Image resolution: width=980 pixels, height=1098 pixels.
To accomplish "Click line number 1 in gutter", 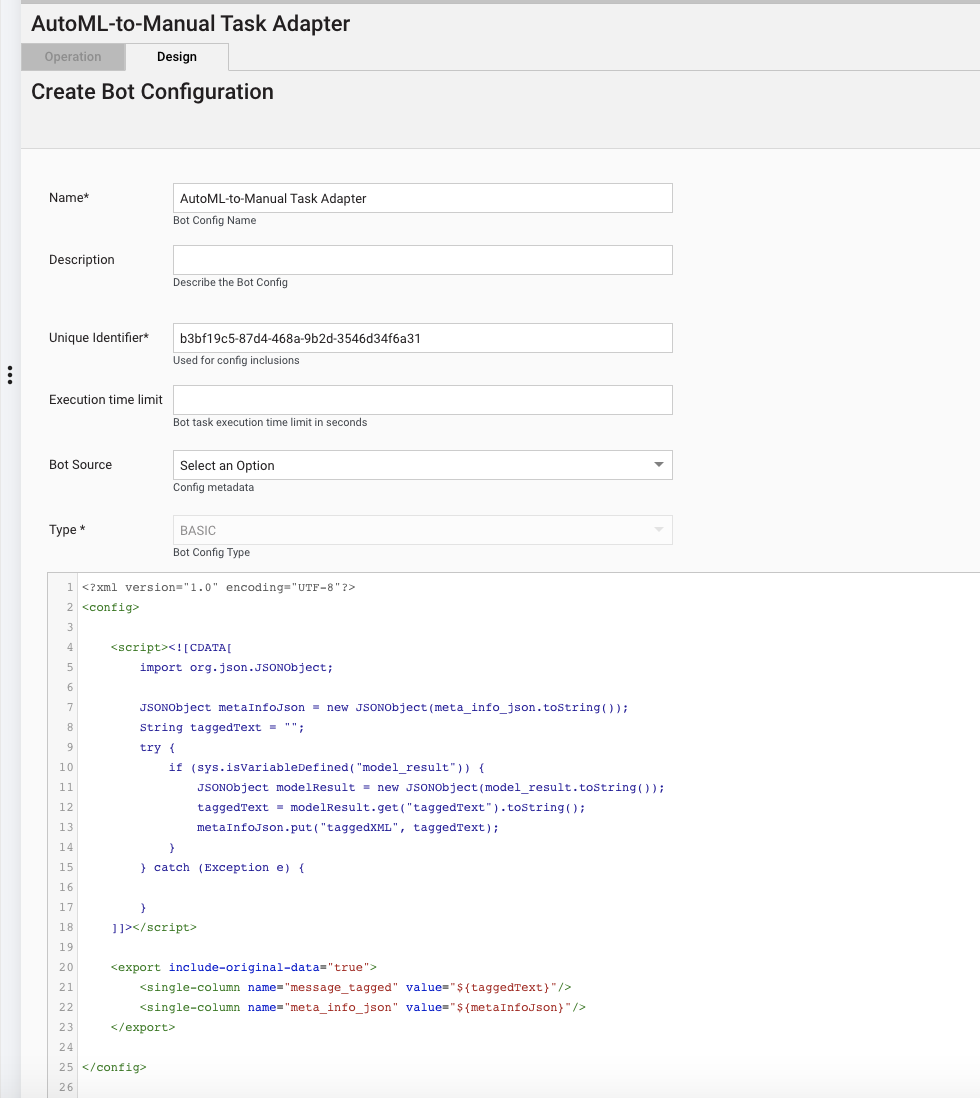I will pyautogui.click(x=70, y=588).
